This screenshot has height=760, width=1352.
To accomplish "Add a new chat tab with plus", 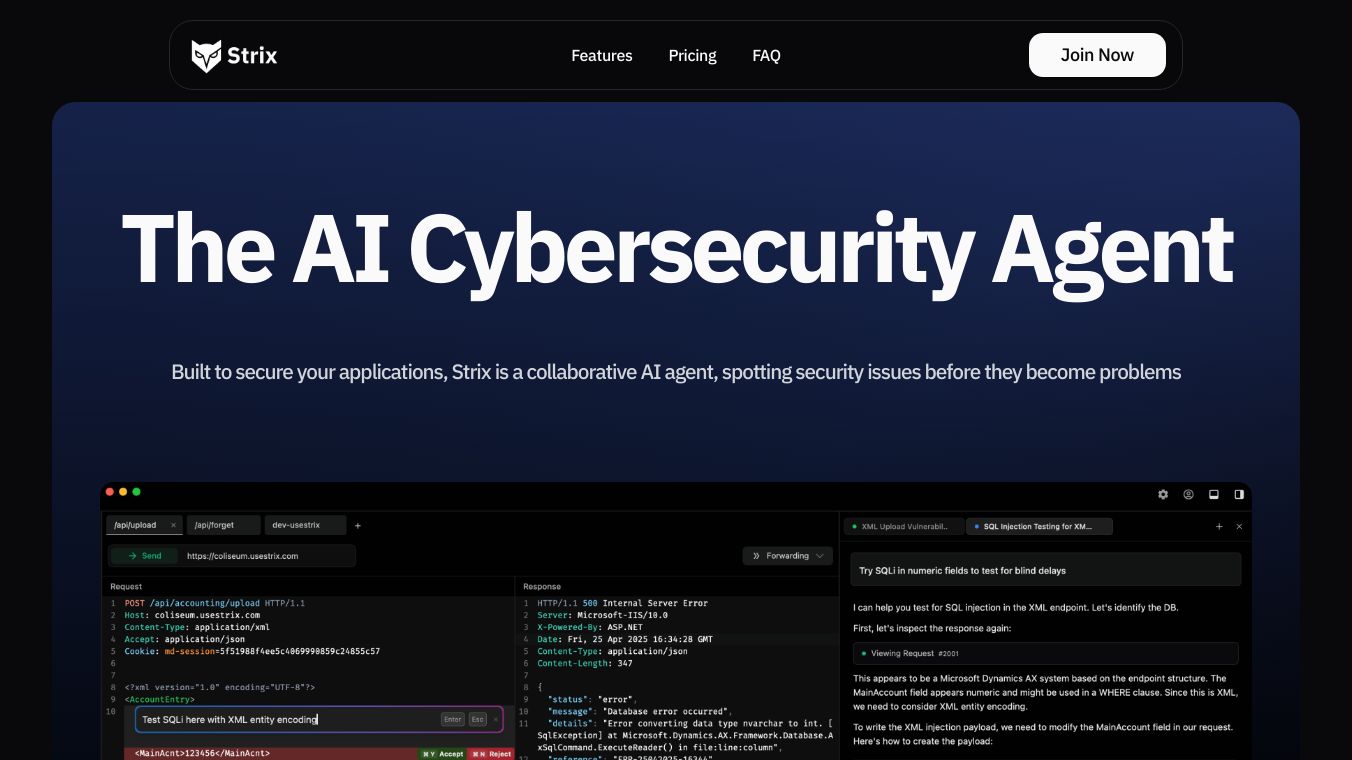I will 1219,526.
